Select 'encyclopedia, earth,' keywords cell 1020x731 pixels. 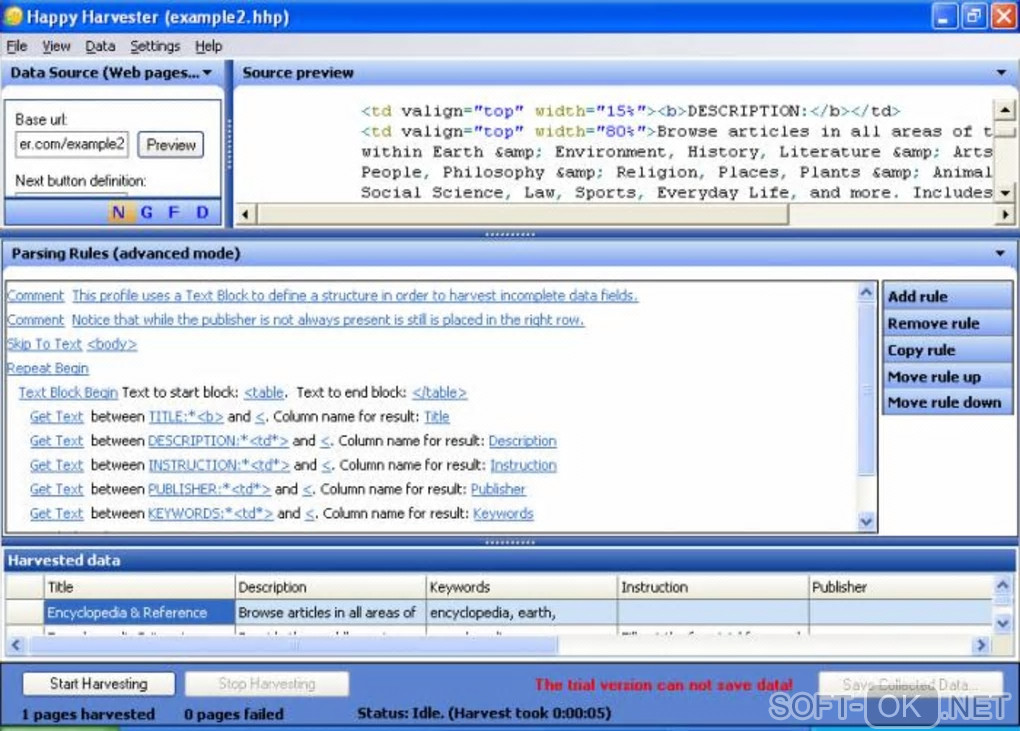point(521,612)
